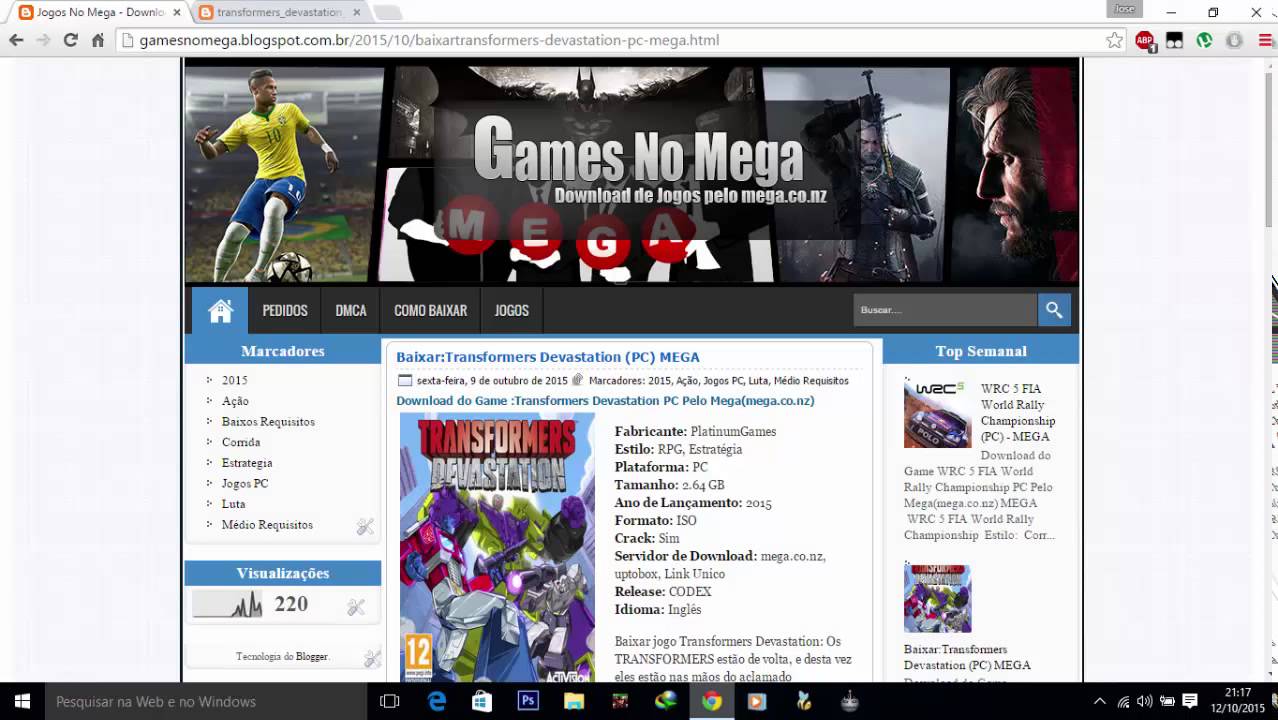
Task: Click the Blogger link in attribution
Action: tap(312, 657)
